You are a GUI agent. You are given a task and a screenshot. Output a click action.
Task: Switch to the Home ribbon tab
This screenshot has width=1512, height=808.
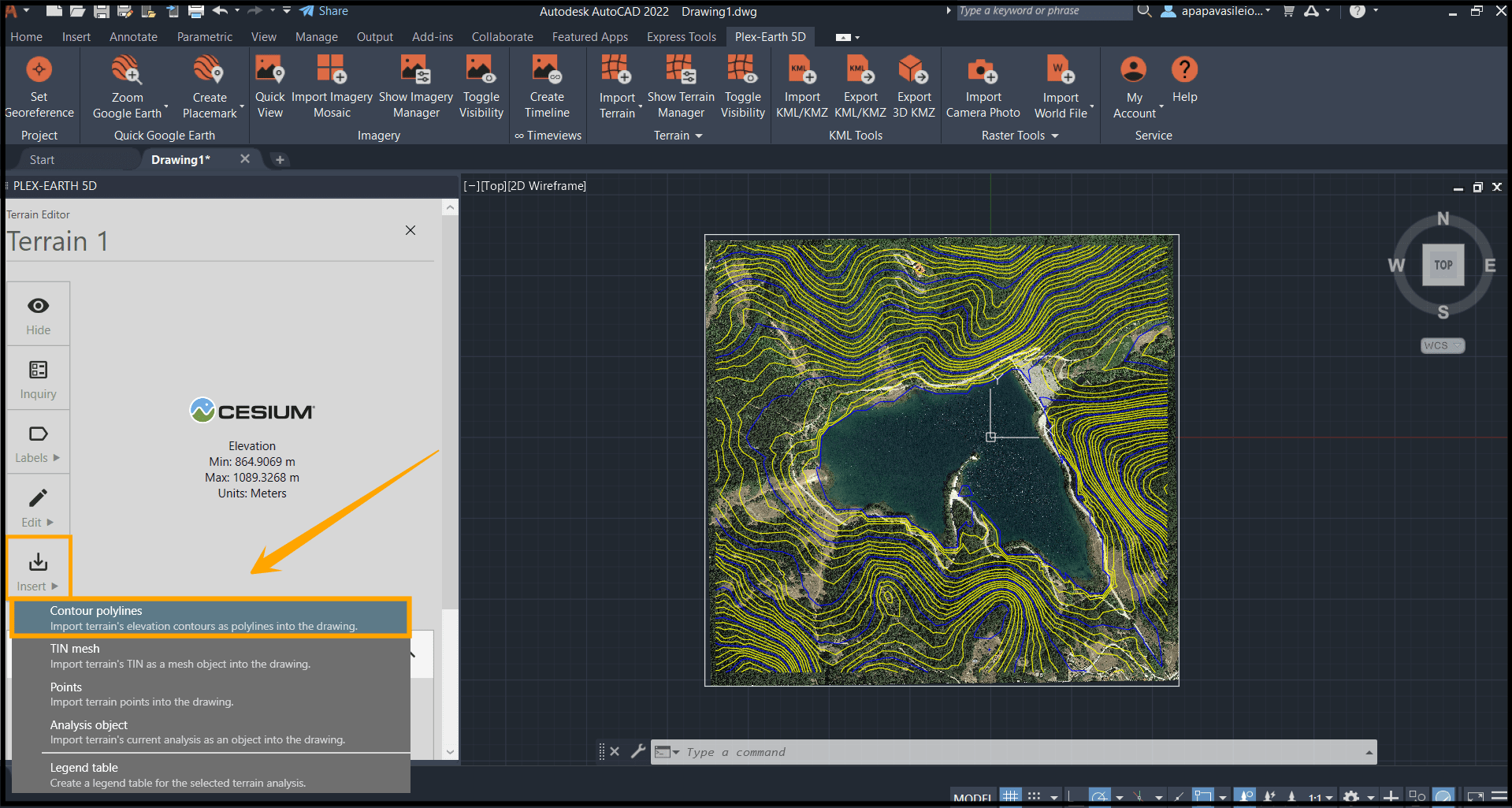[26, 36]
